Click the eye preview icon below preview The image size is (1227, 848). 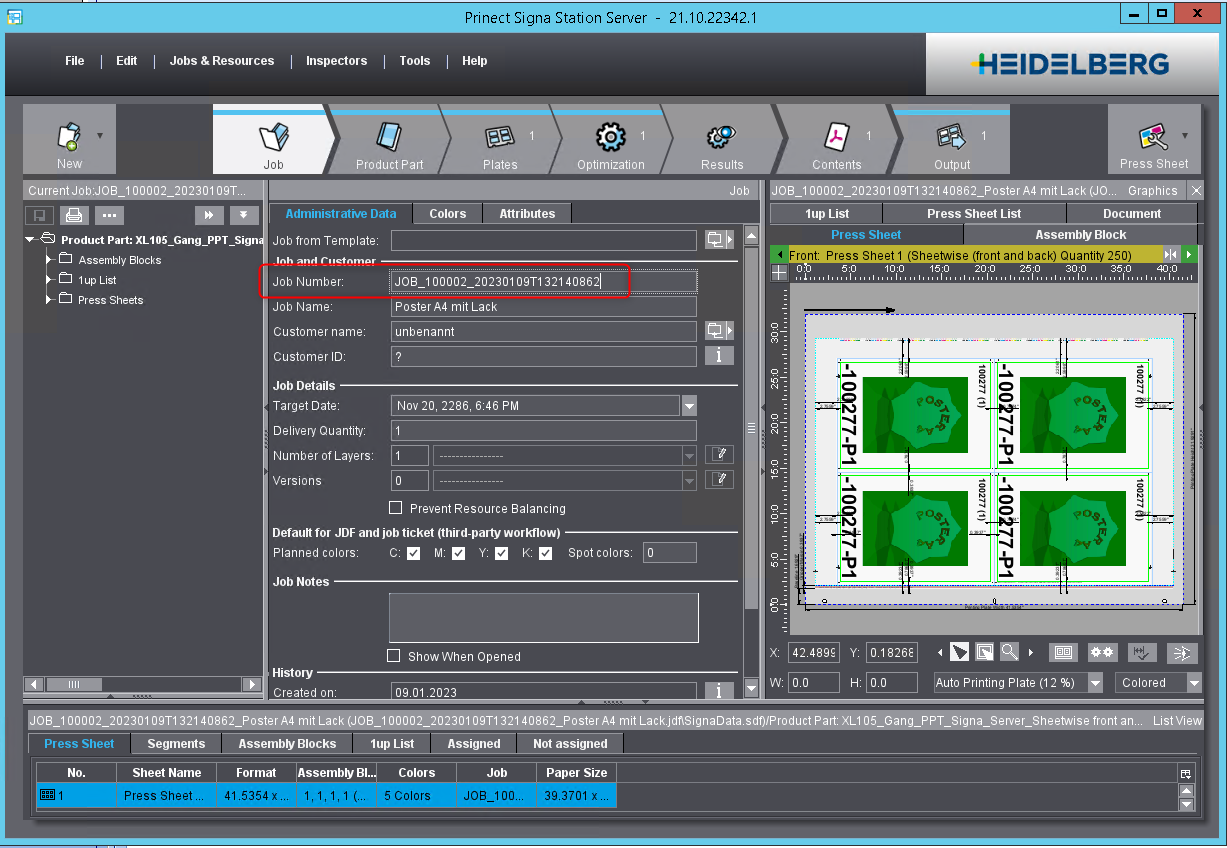tap(1182, 653)
